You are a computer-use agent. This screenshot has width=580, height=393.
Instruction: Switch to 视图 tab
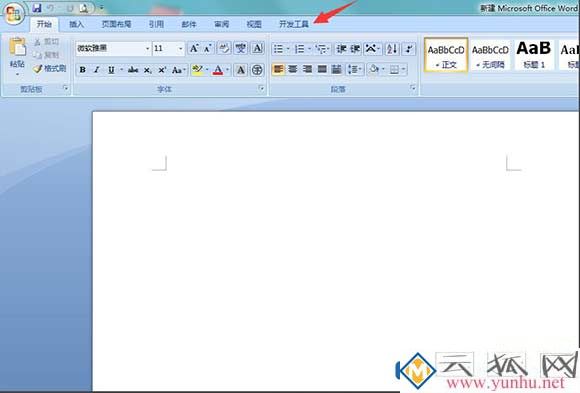pos(254,24)
